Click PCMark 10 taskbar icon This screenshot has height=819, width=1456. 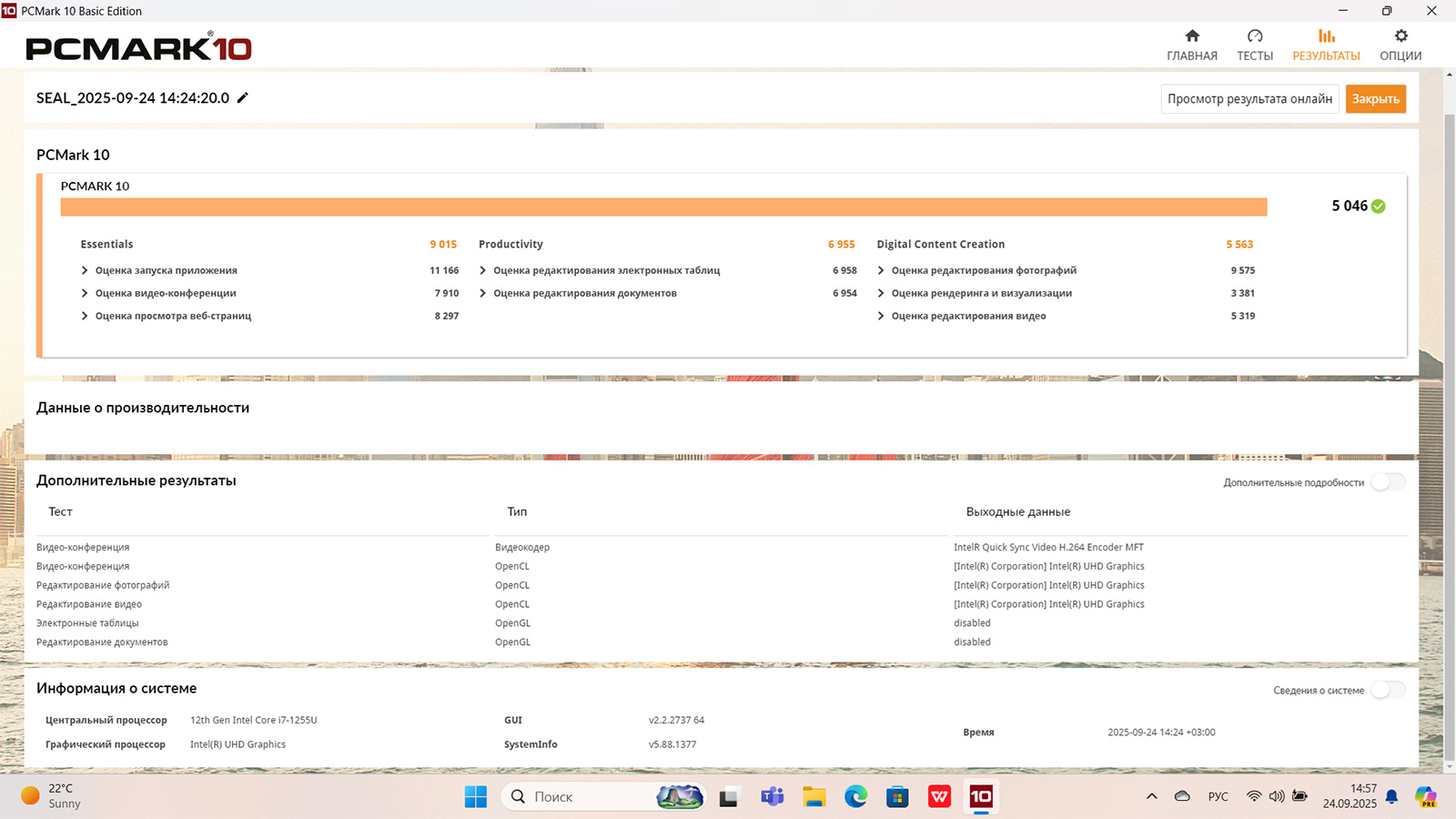tap(981, 797)
